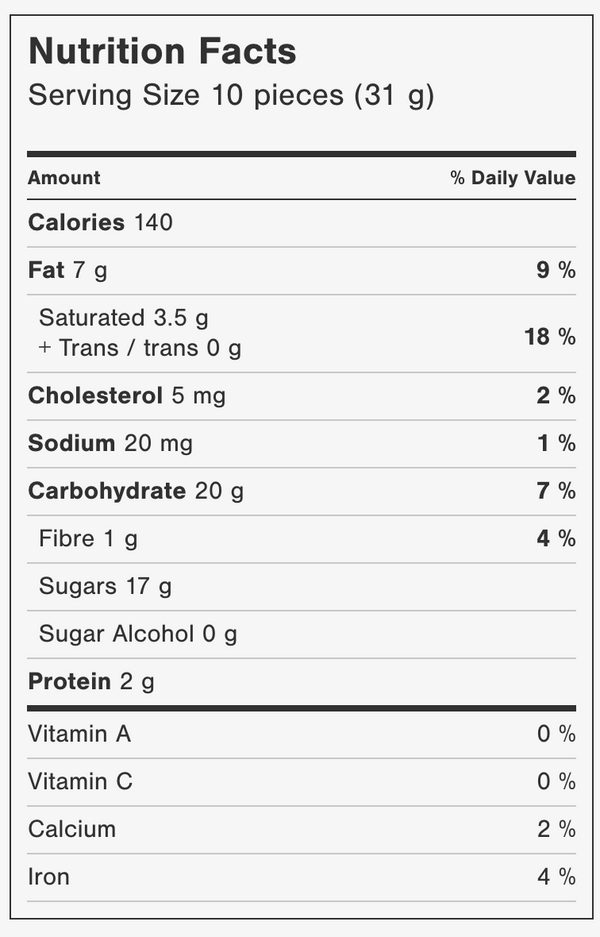Select the Protein 2 g row

coord(302,682)
